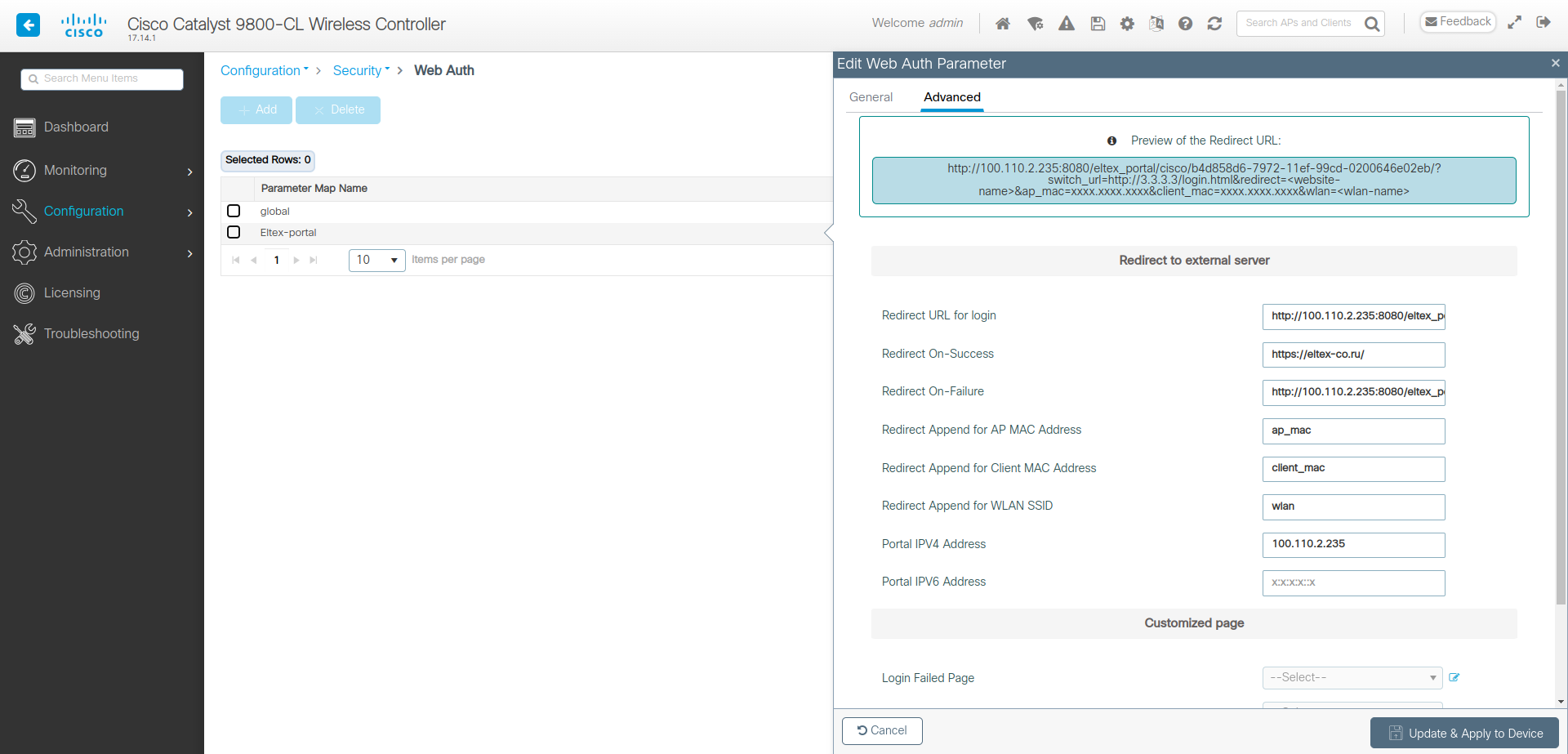Viewport: 1568px width, 754px height.
Task: Click the Portal IPV4 Address field
Action: coord(1353,544)
